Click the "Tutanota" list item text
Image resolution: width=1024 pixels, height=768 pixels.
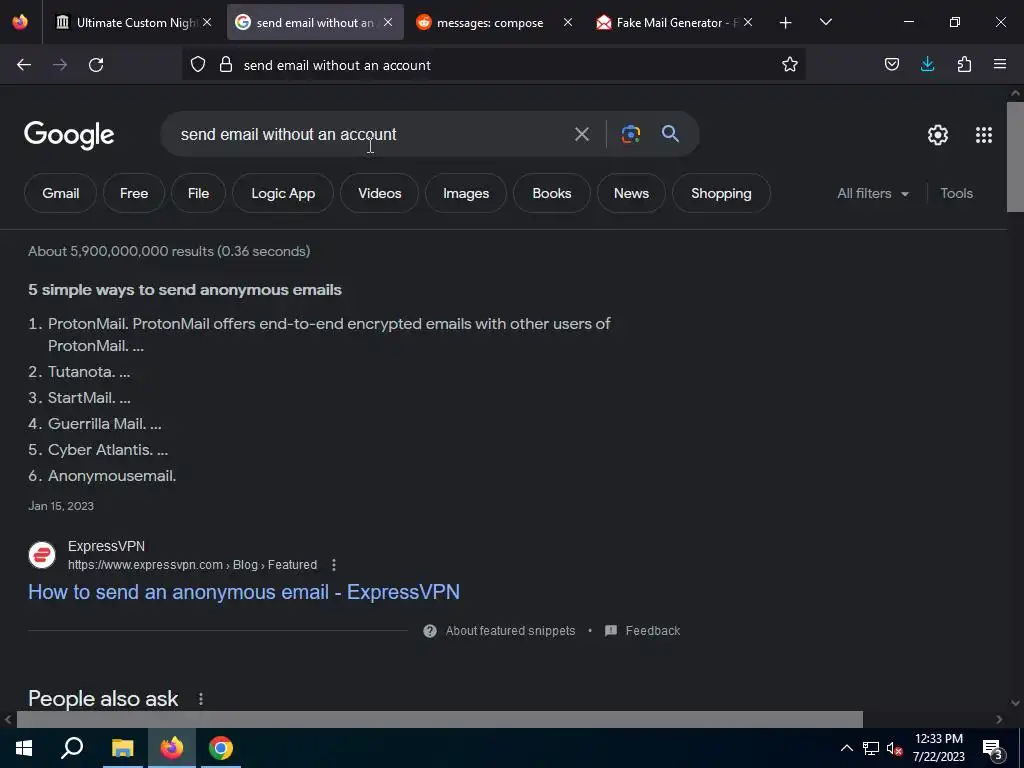coord(80,372)
